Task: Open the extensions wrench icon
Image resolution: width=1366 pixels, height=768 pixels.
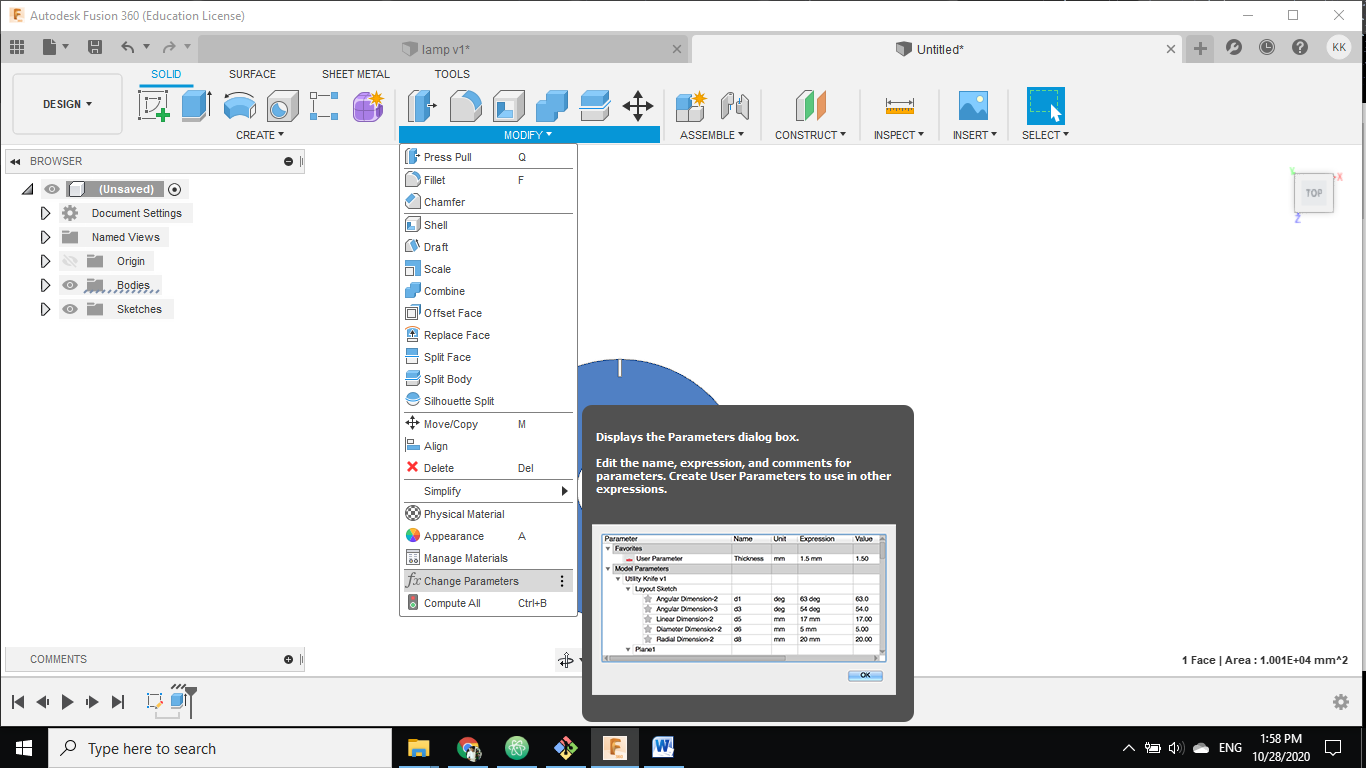Action: 1234,47
